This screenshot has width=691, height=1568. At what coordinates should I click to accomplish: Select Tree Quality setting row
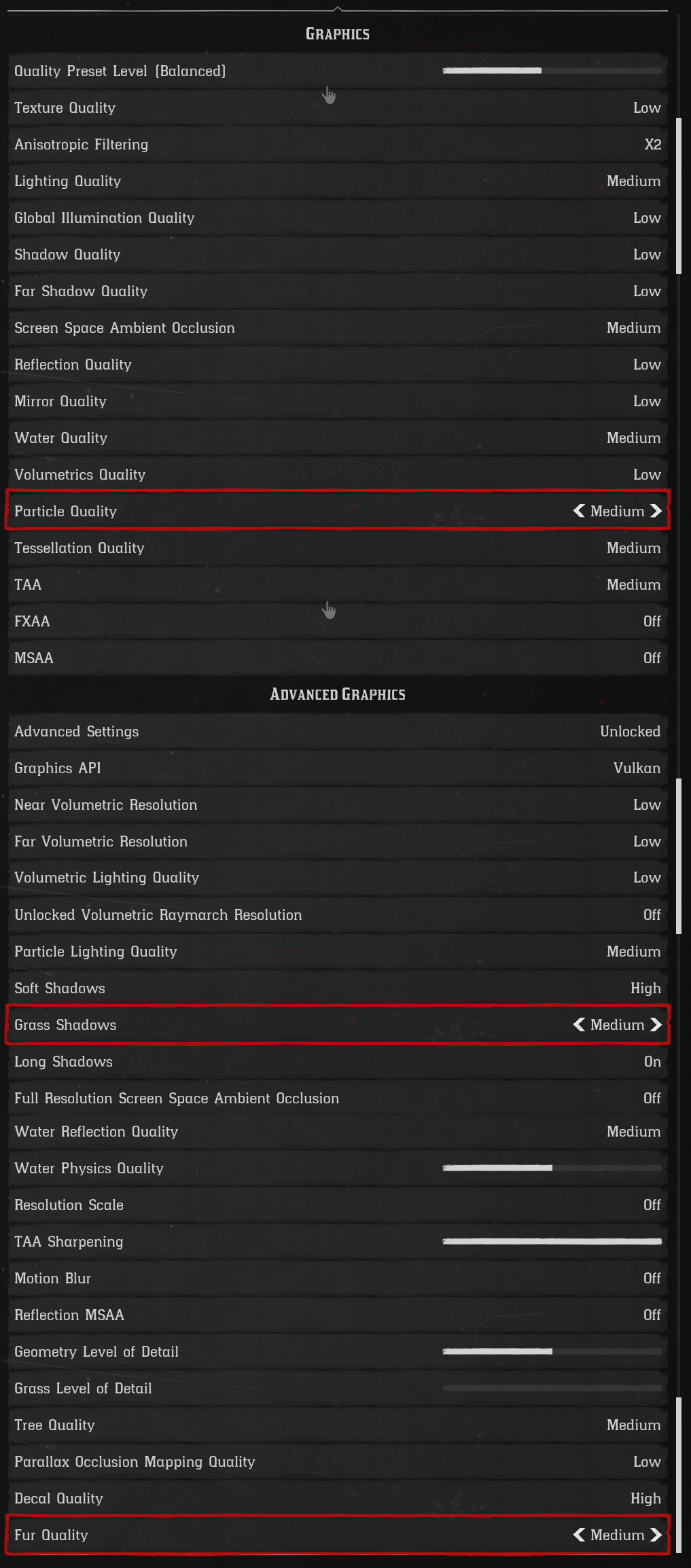click(338, 1425)
